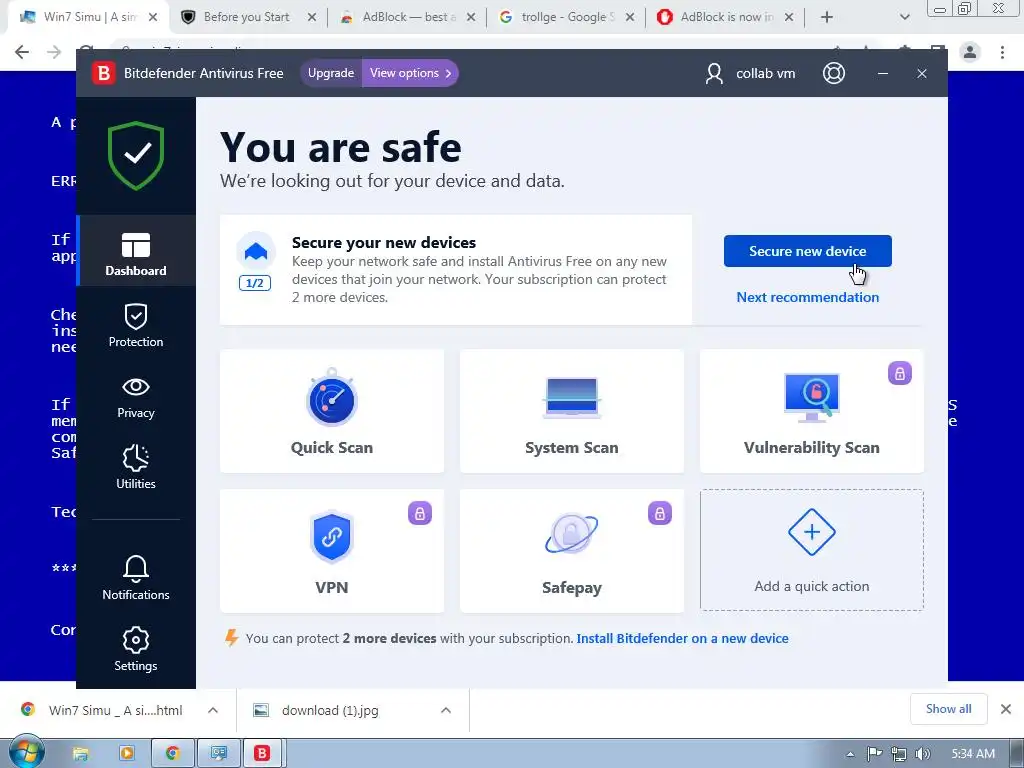Click the 1/2 recommendation counter
This screenshot has width=1024, height=768.
point(255,283)
